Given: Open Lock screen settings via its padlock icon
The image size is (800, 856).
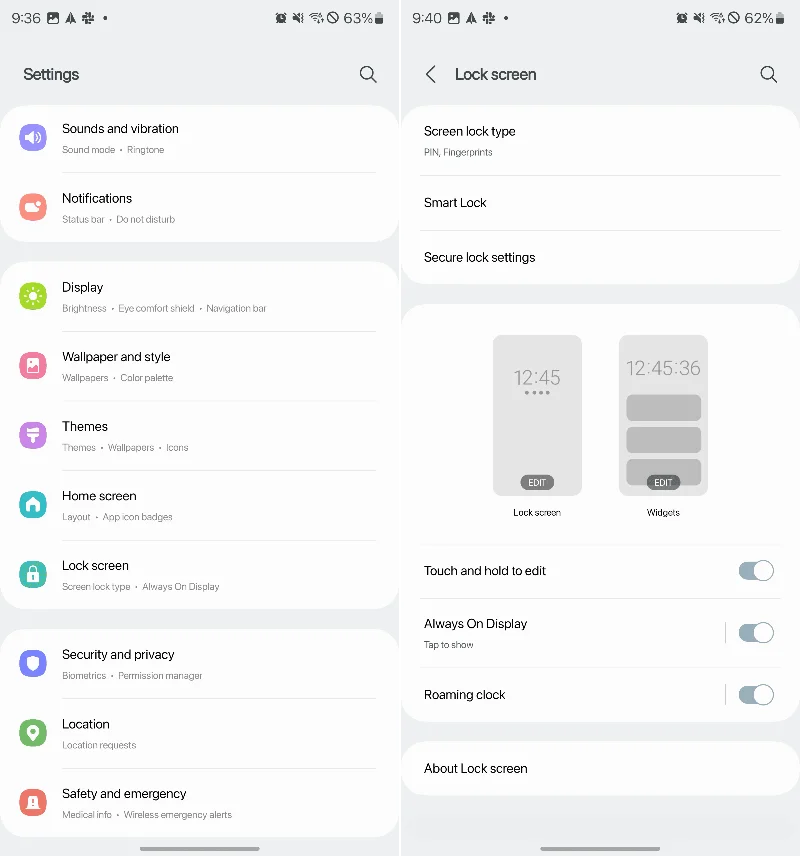Looking at the screenshot, I should (x=33, y=574).
